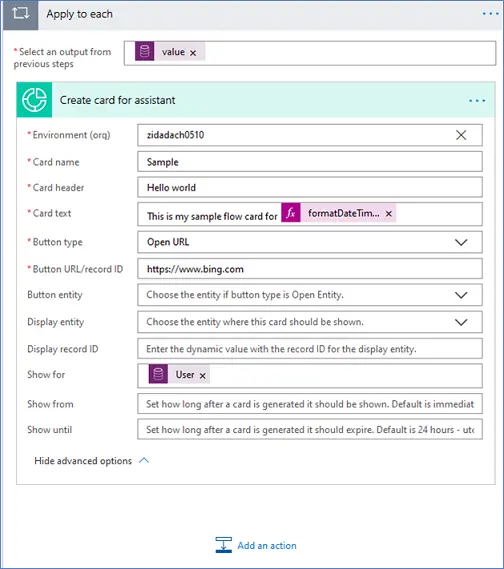504x569 pixels.
Task: Remove the formatDateTime expression token
Action: click(x=389, y=214)
